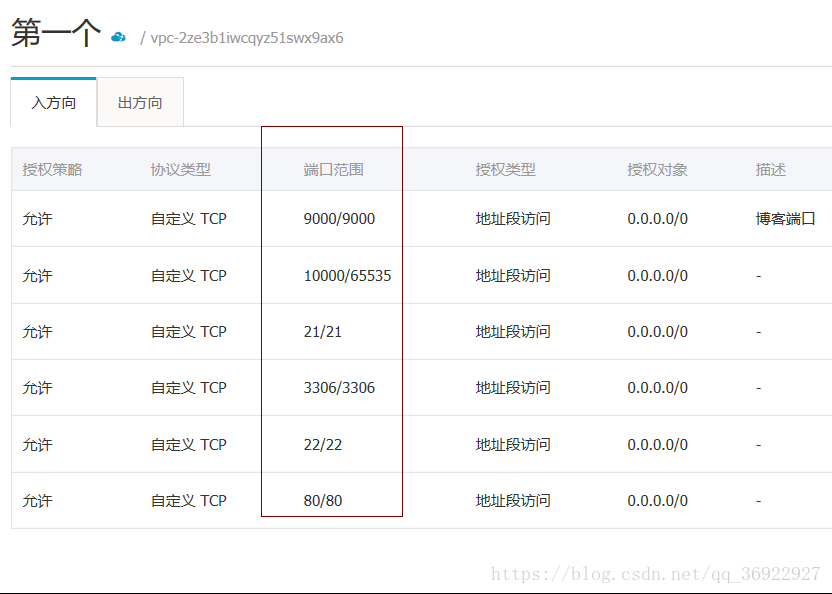
Task: Click 允许 in the 80/80 row
Action: click(38, 501)
